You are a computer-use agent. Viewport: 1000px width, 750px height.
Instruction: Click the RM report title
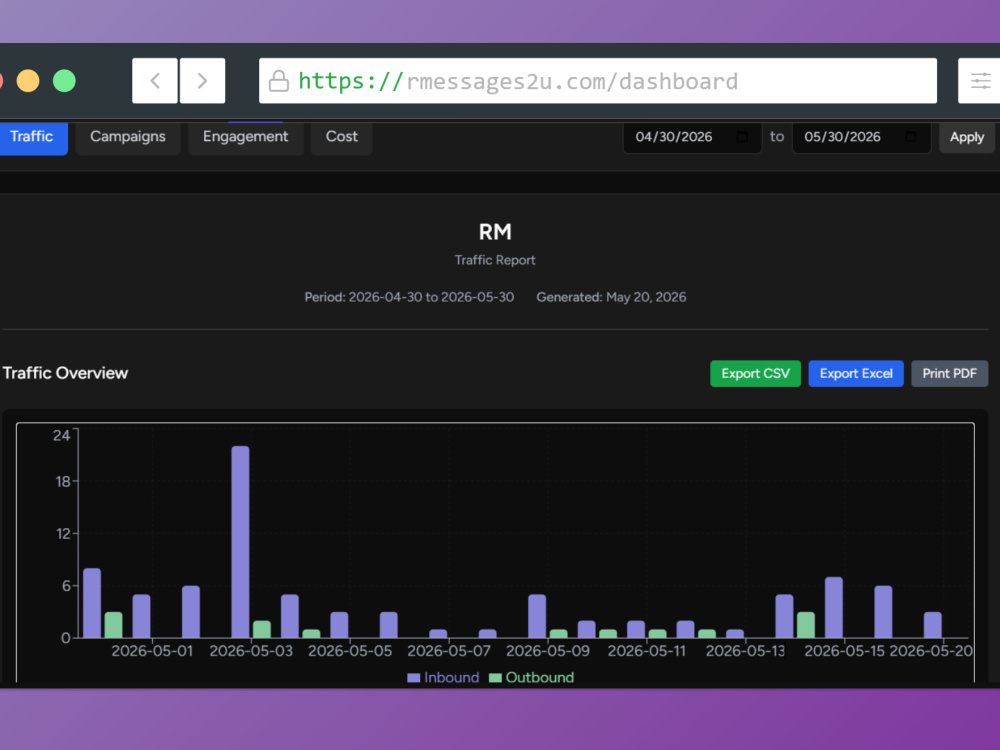pyautogui.click(x=495, y=232)
